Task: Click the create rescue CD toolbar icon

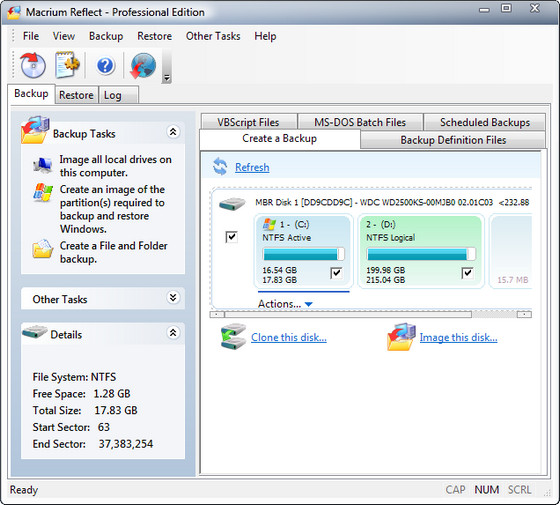Action: click(32, 65)
